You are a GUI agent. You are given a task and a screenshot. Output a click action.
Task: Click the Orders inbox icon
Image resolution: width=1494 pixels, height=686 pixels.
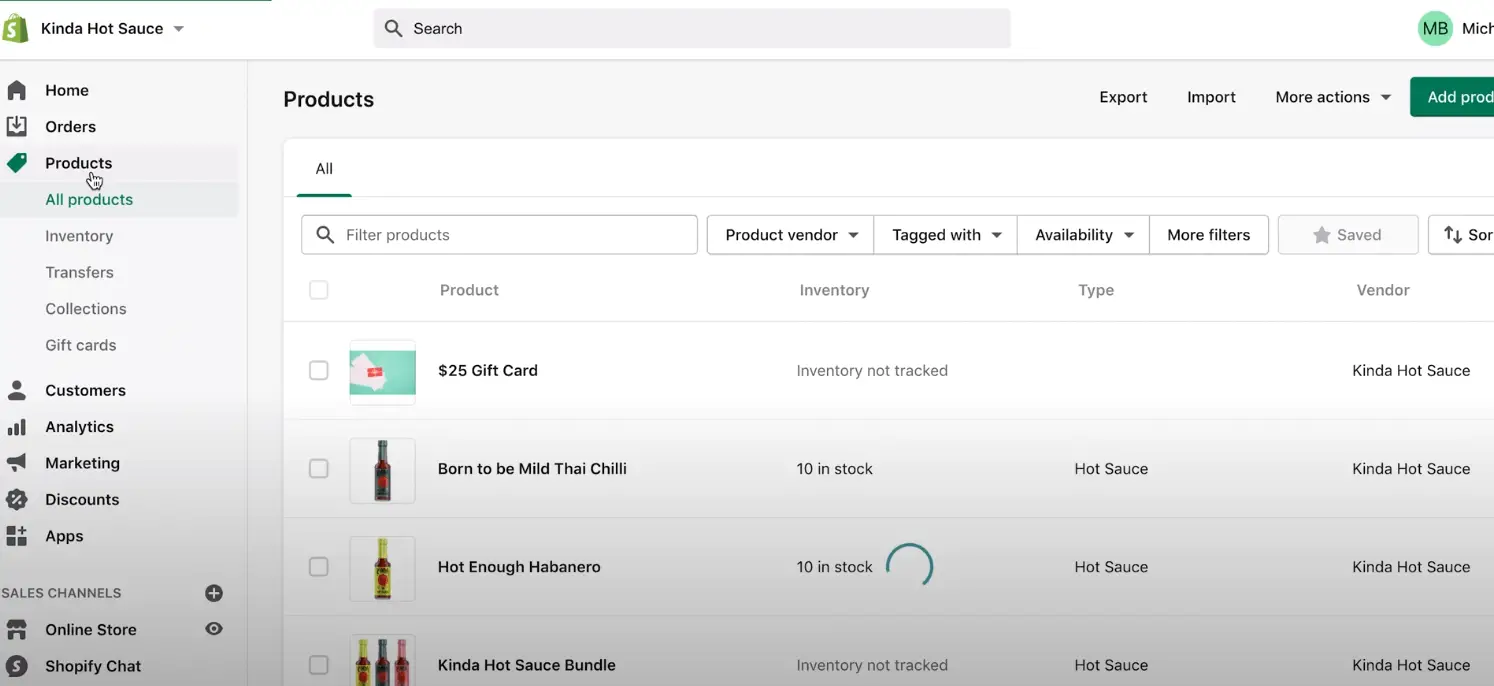point(16,126)
